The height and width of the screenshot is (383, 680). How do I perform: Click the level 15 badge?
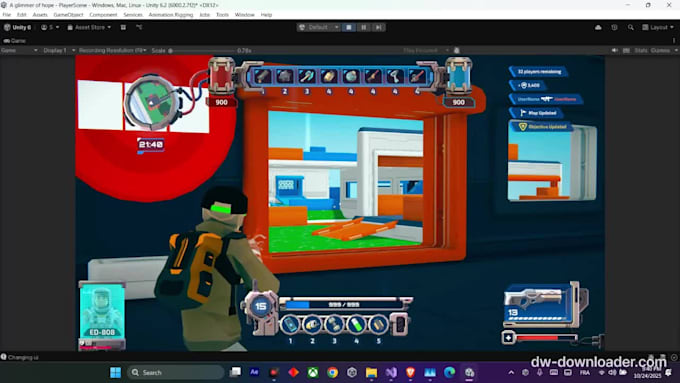[260, 306]
